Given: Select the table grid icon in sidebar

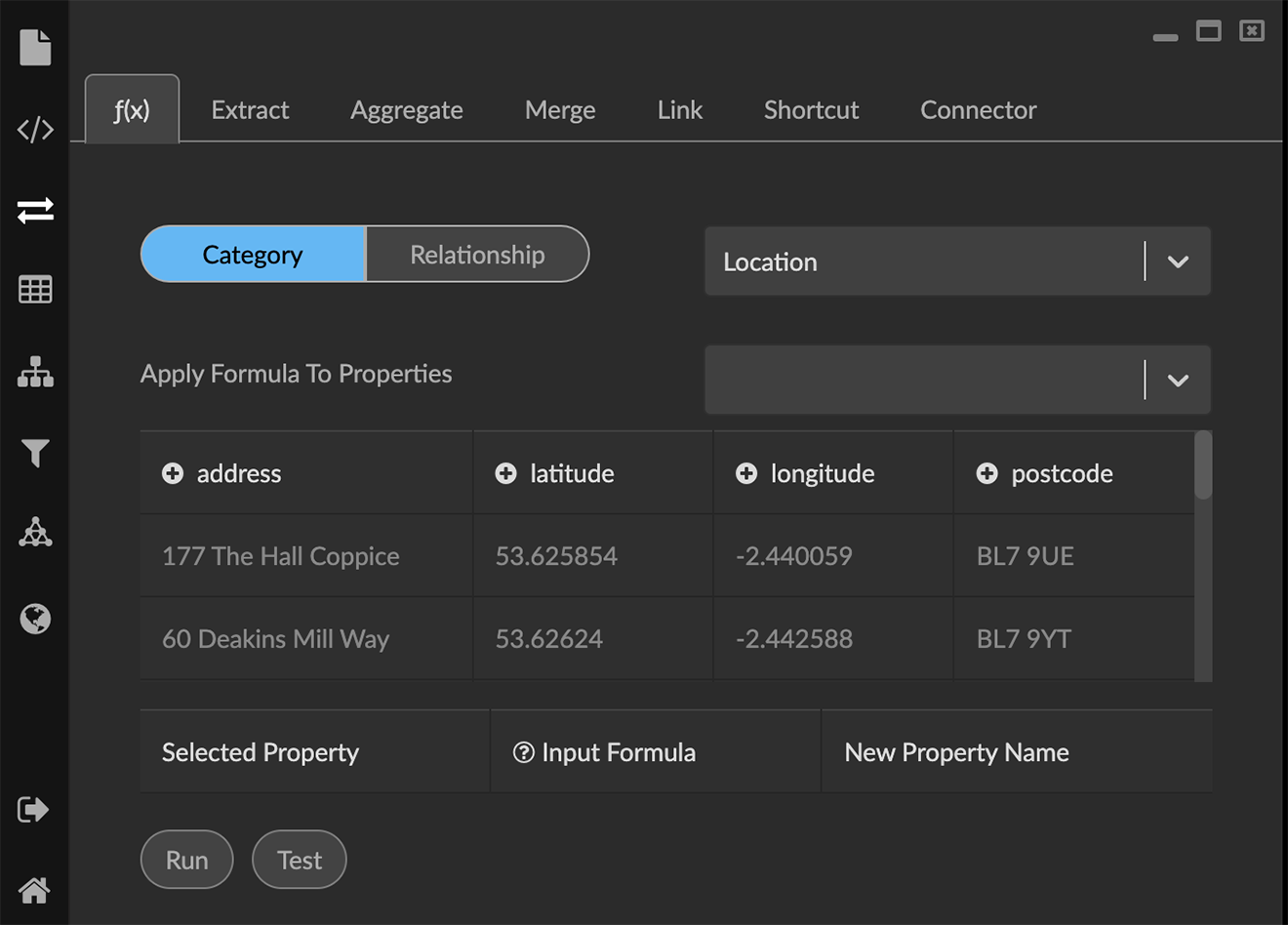Looking at the screenshot, I should coord(35,290).
